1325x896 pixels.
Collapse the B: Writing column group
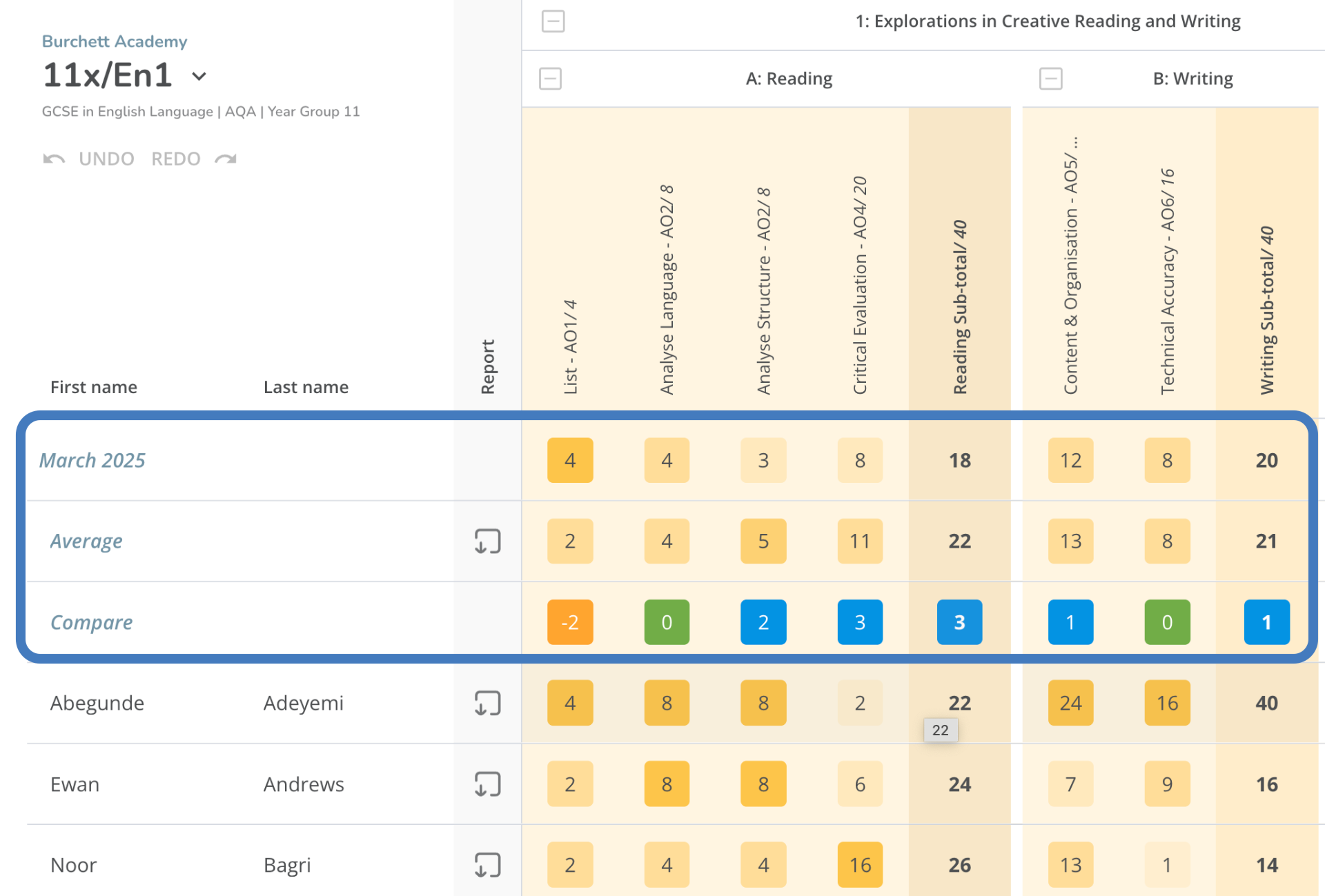[x=1050, y=79]
